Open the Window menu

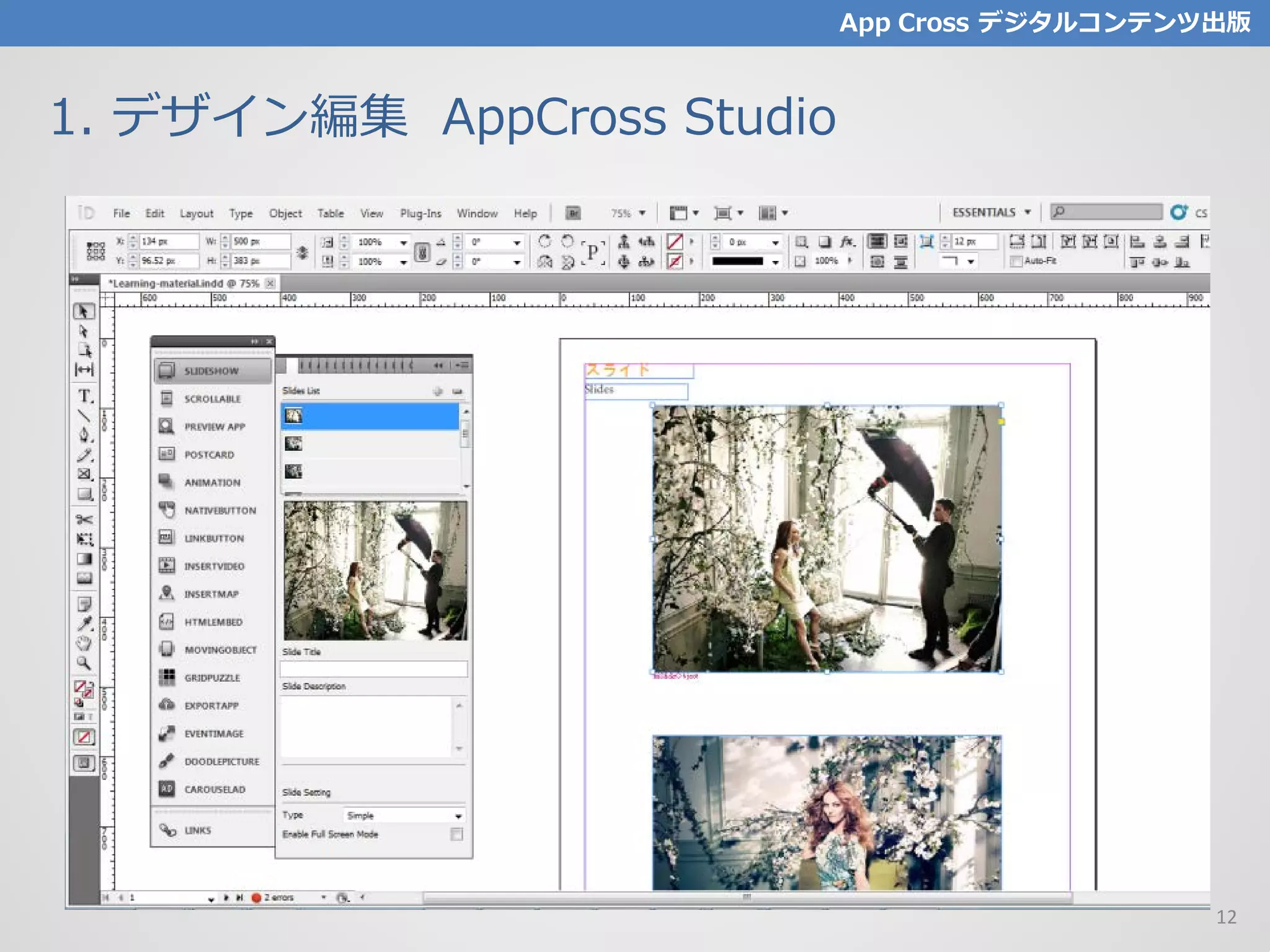[x=477, y=213]
